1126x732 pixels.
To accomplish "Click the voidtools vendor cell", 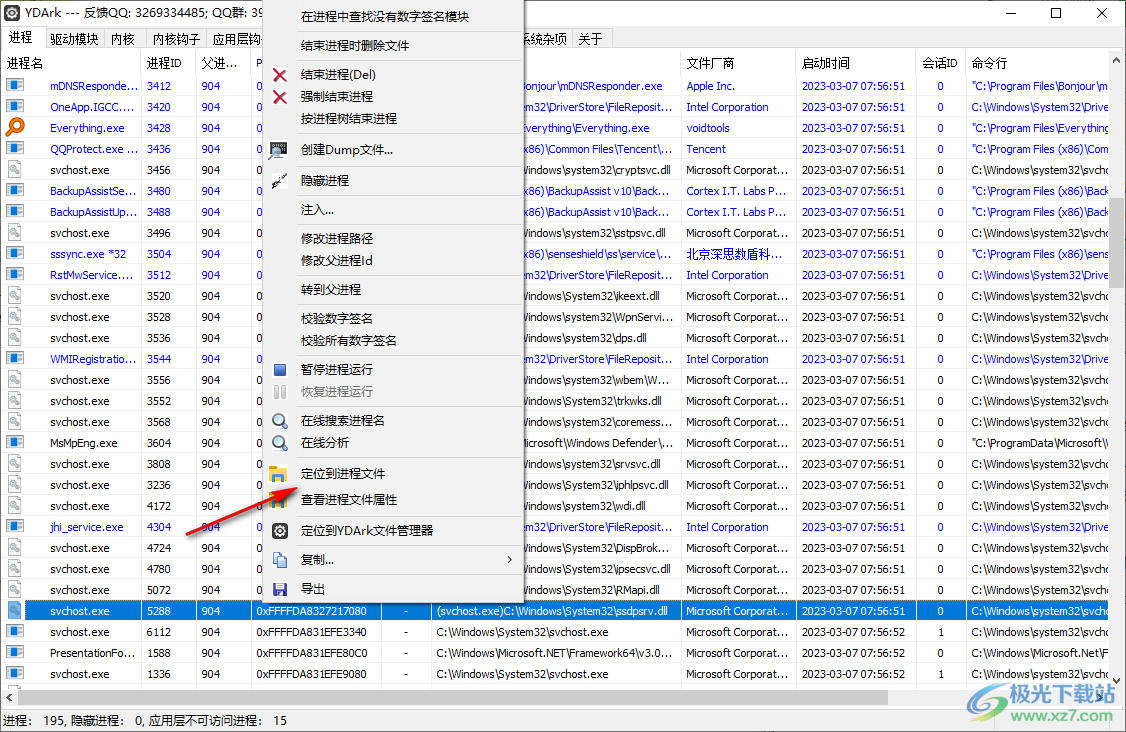I will [707, 128].
